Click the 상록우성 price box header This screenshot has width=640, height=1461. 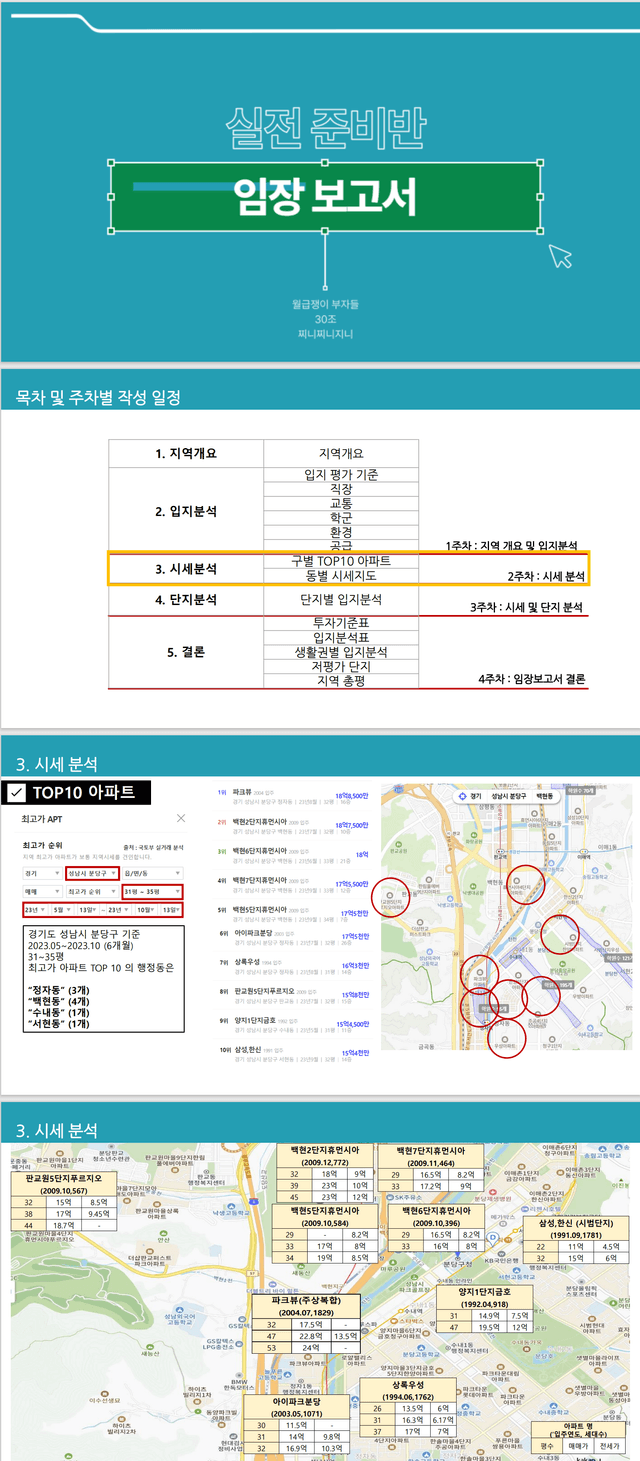[408, 1390]
